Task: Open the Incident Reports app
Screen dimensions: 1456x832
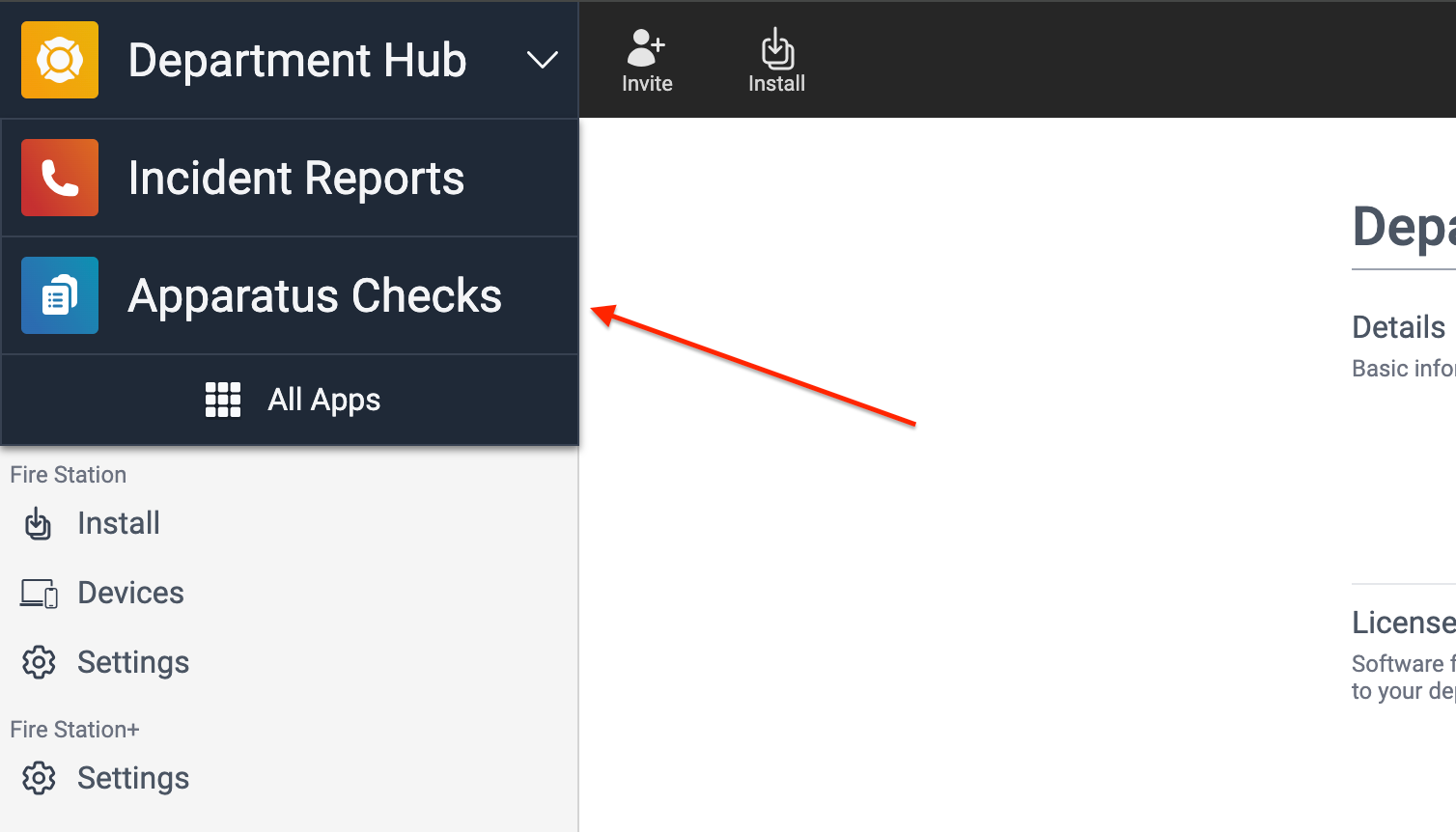Action: coord(290,178)
